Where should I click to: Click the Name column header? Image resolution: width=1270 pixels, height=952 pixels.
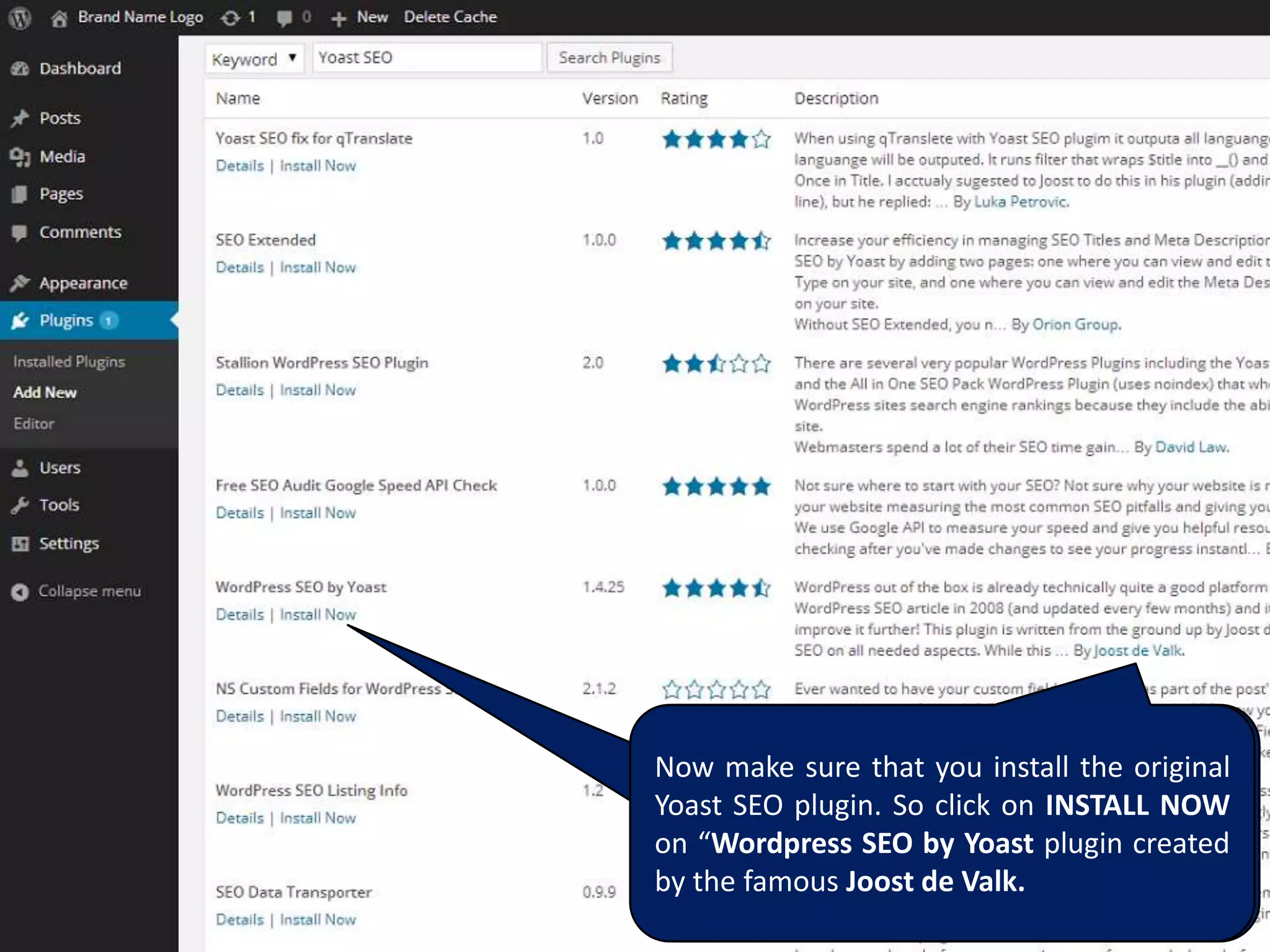pyautogui.click(x=238, y=98)
